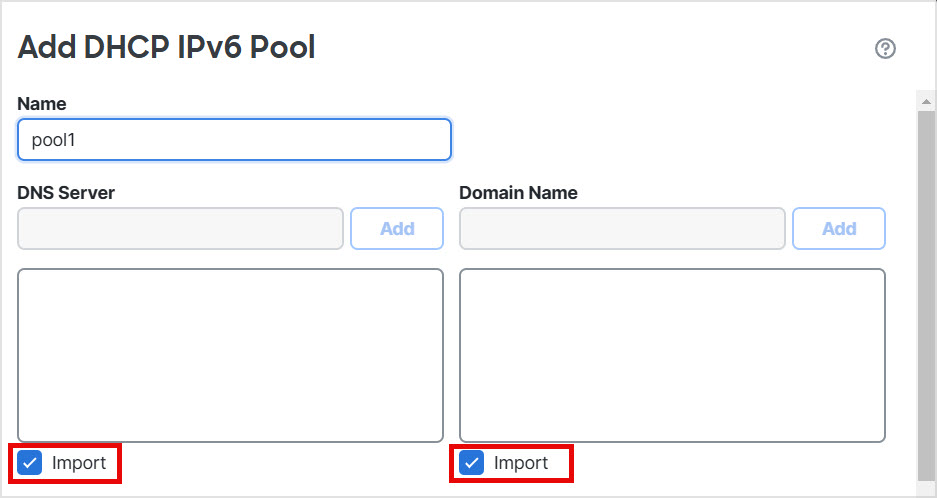
Task: Select the empty Domain Name list box
Action: coord(672,355)
